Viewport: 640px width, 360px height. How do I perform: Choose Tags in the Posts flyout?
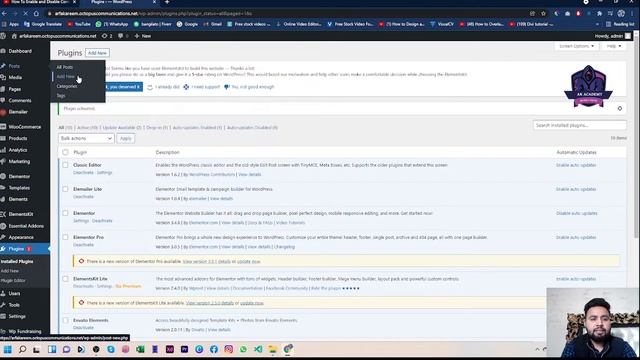[x=61, y=96]
